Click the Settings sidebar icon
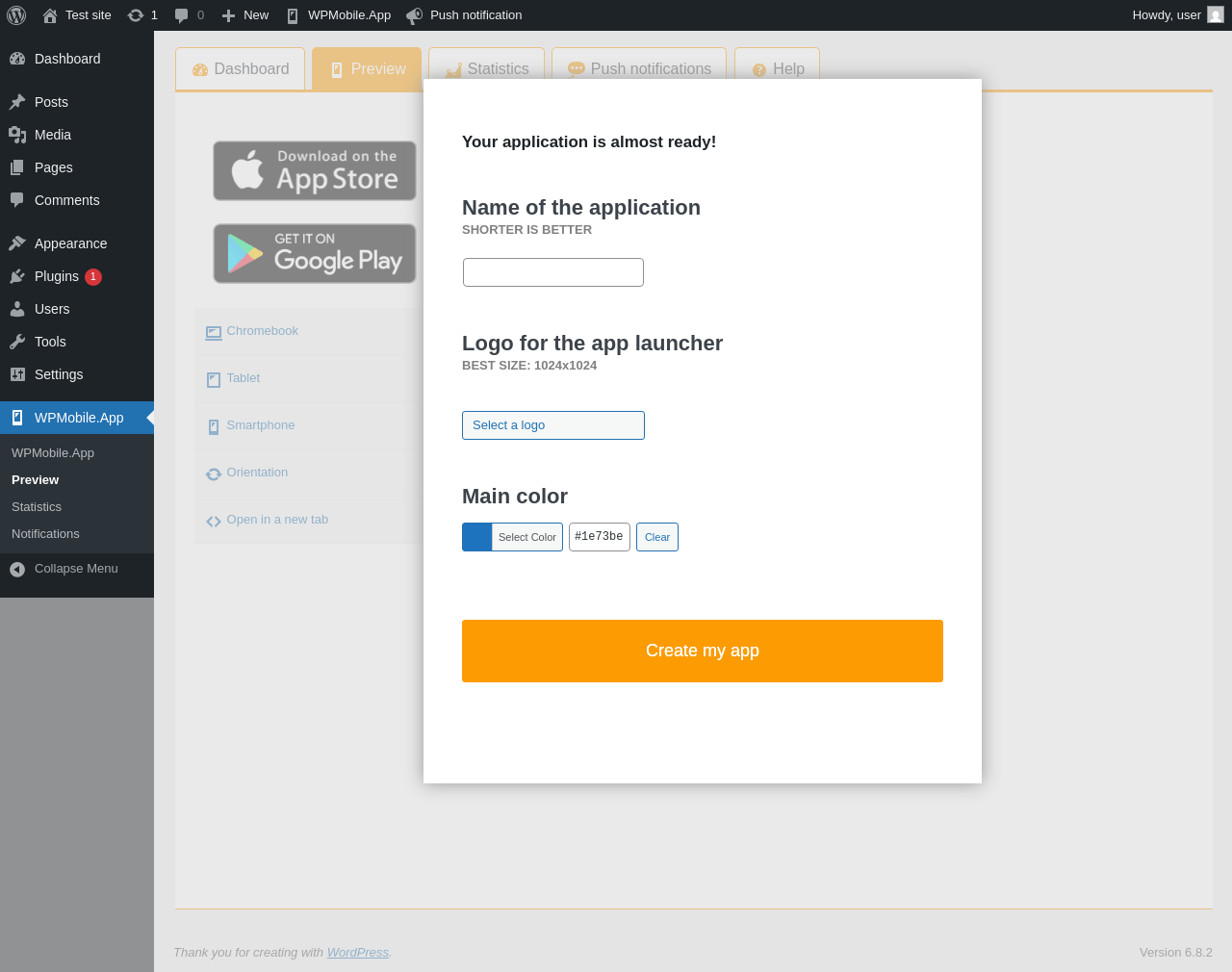This screenshot has width=1232, height=972. pos(17,374)
